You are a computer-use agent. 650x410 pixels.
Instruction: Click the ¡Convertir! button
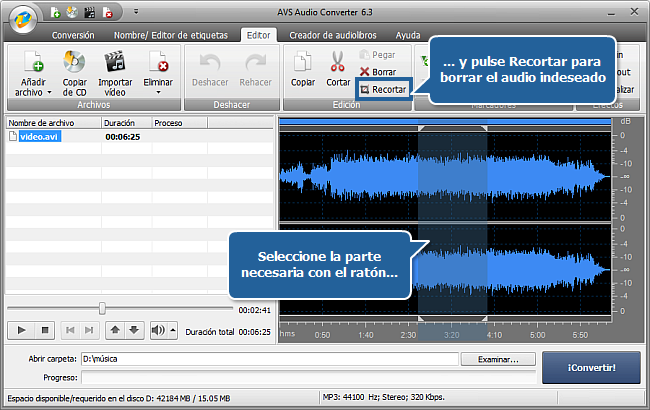coord(591,367)
